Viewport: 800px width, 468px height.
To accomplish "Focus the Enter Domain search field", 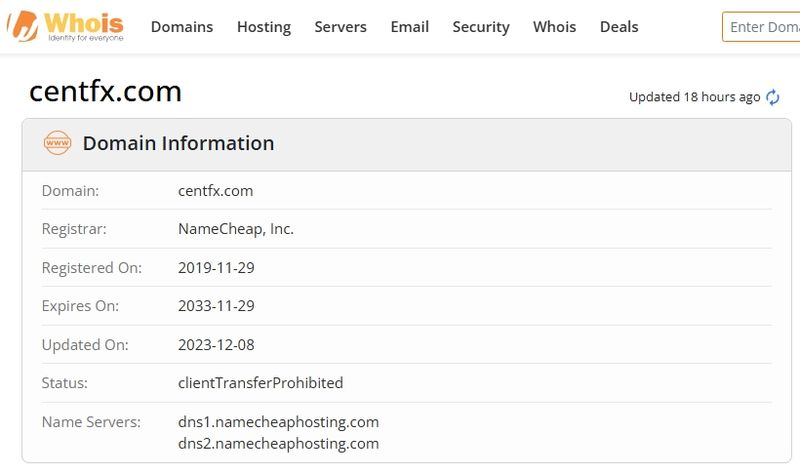I will pyautogui.click(x=761, y=27).
